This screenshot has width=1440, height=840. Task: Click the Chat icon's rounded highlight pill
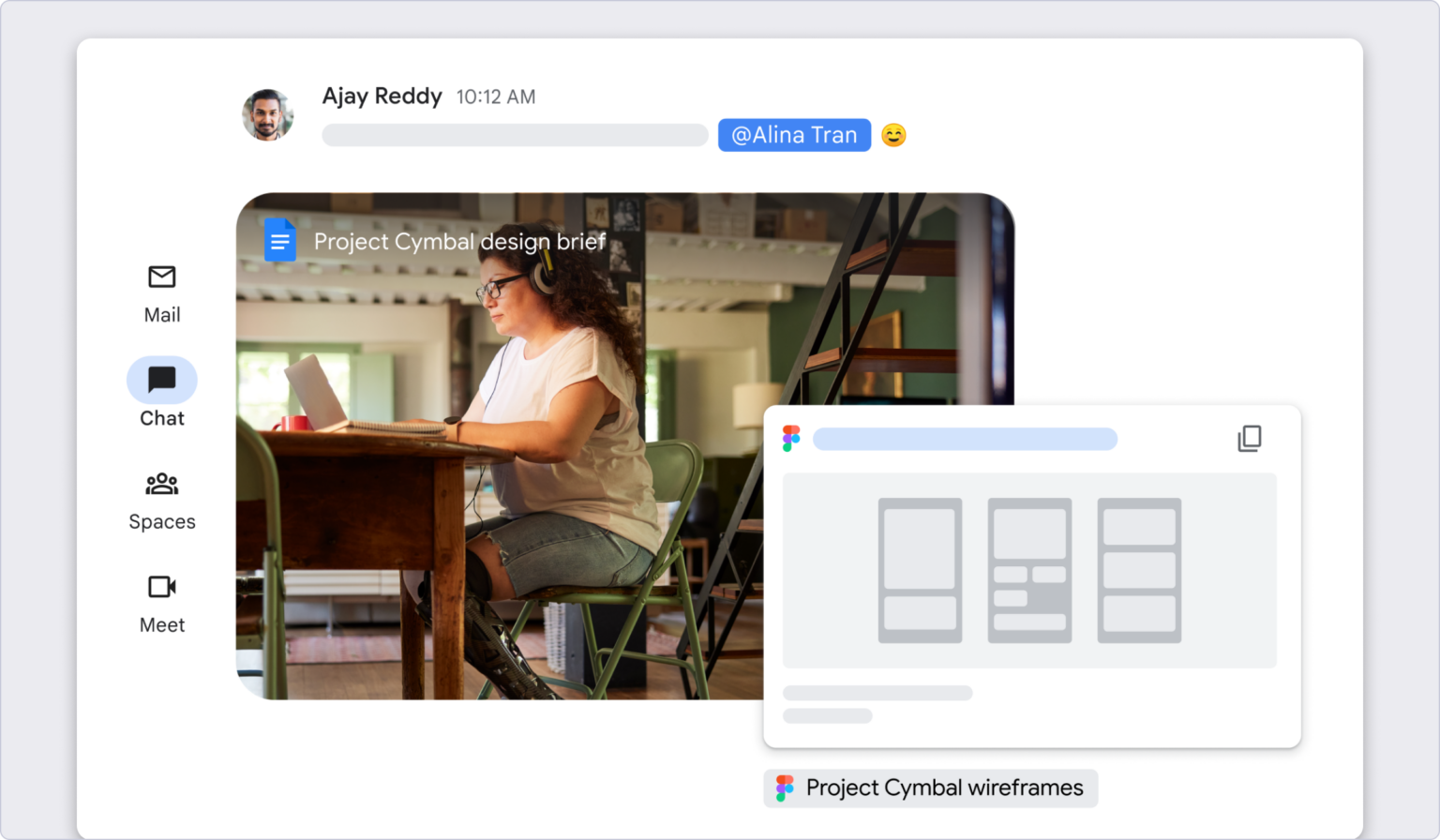click(161, 379)
